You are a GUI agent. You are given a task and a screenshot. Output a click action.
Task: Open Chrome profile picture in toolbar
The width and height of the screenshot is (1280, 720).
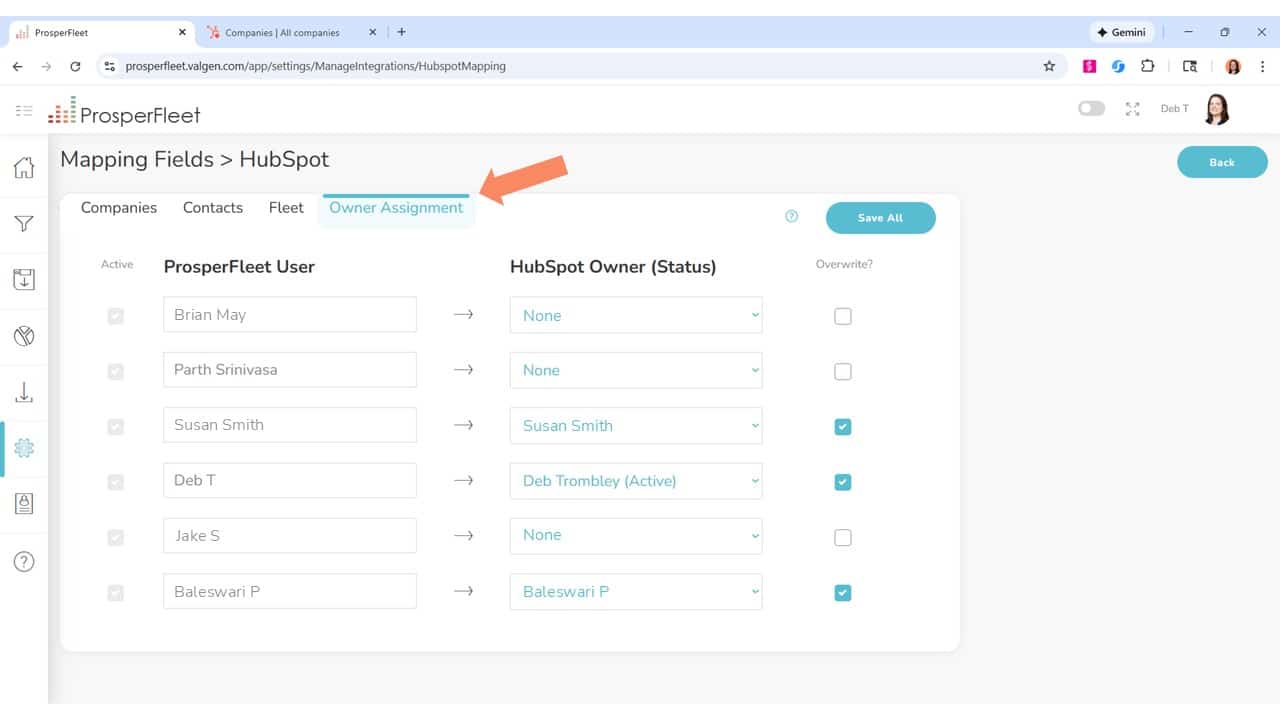click(x=1233, y=66)
